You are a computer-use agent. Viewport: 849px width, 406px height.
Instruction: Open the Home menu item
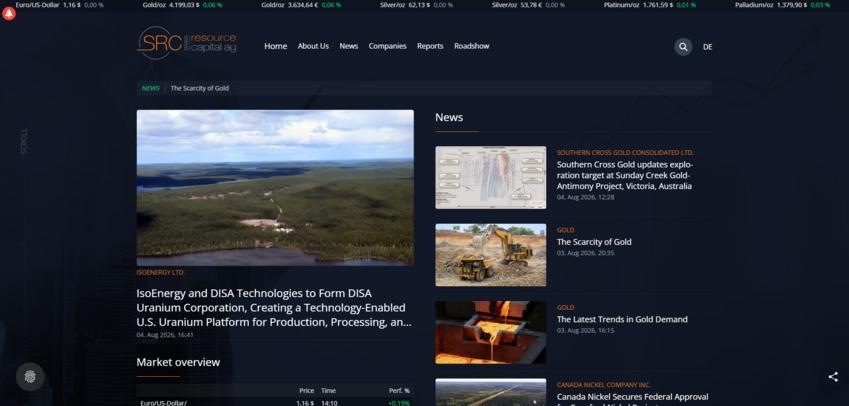(276, 46)
